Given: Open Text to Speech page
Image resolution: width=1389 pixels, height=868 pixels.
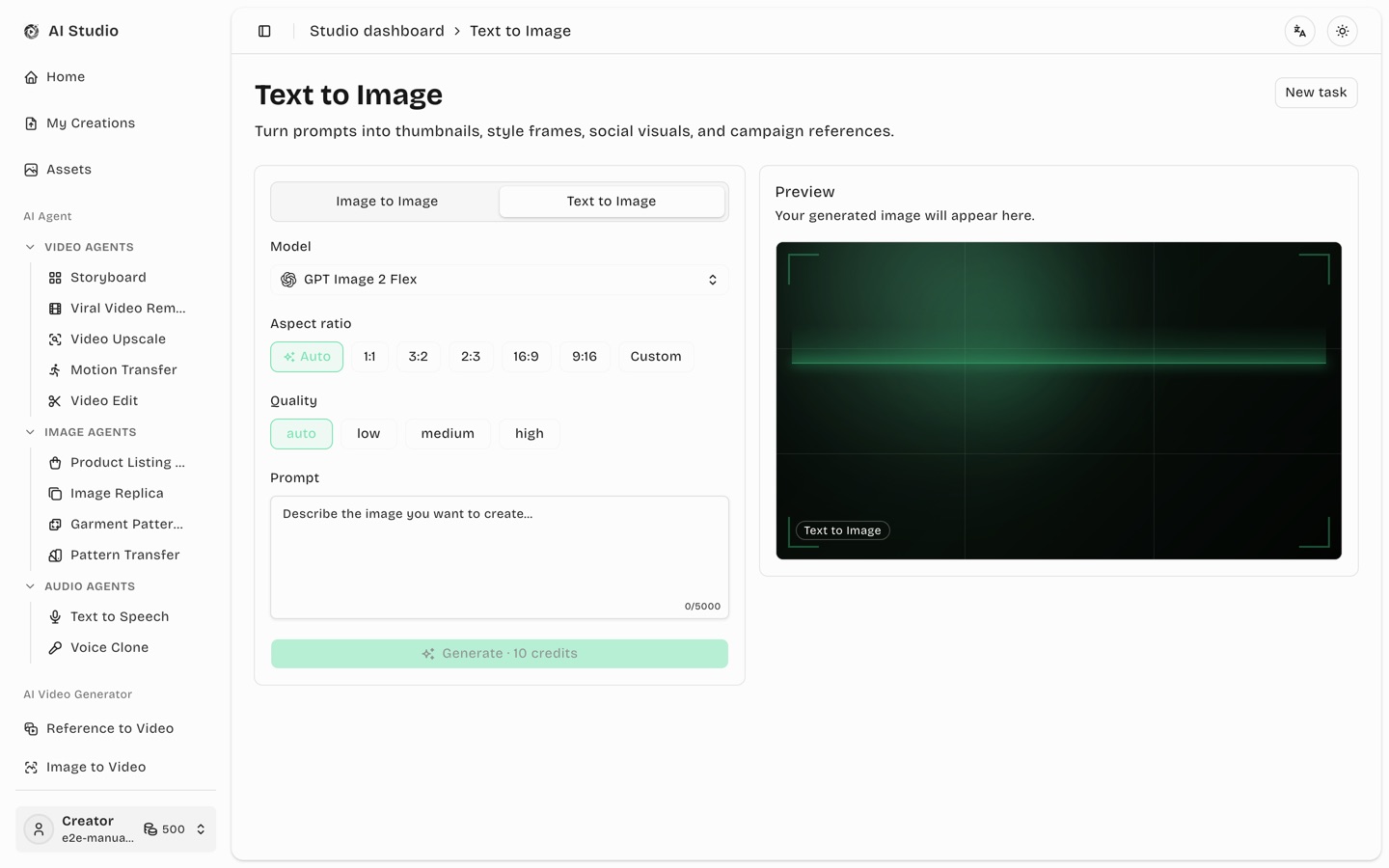Looking at the screenshot, I should coord(127,617).
